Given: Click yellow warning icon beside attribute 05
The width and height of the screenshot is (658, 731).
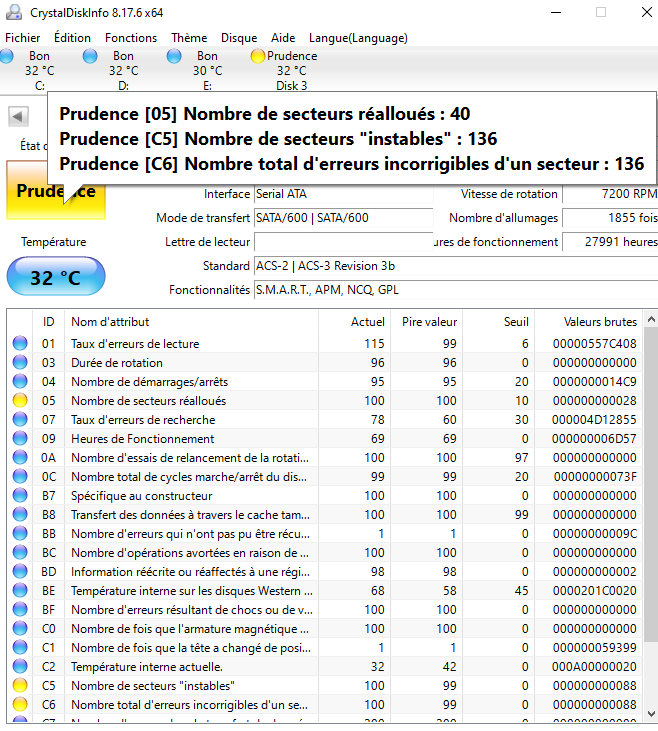Looking at the screenshot, I should tap(20, 401).
